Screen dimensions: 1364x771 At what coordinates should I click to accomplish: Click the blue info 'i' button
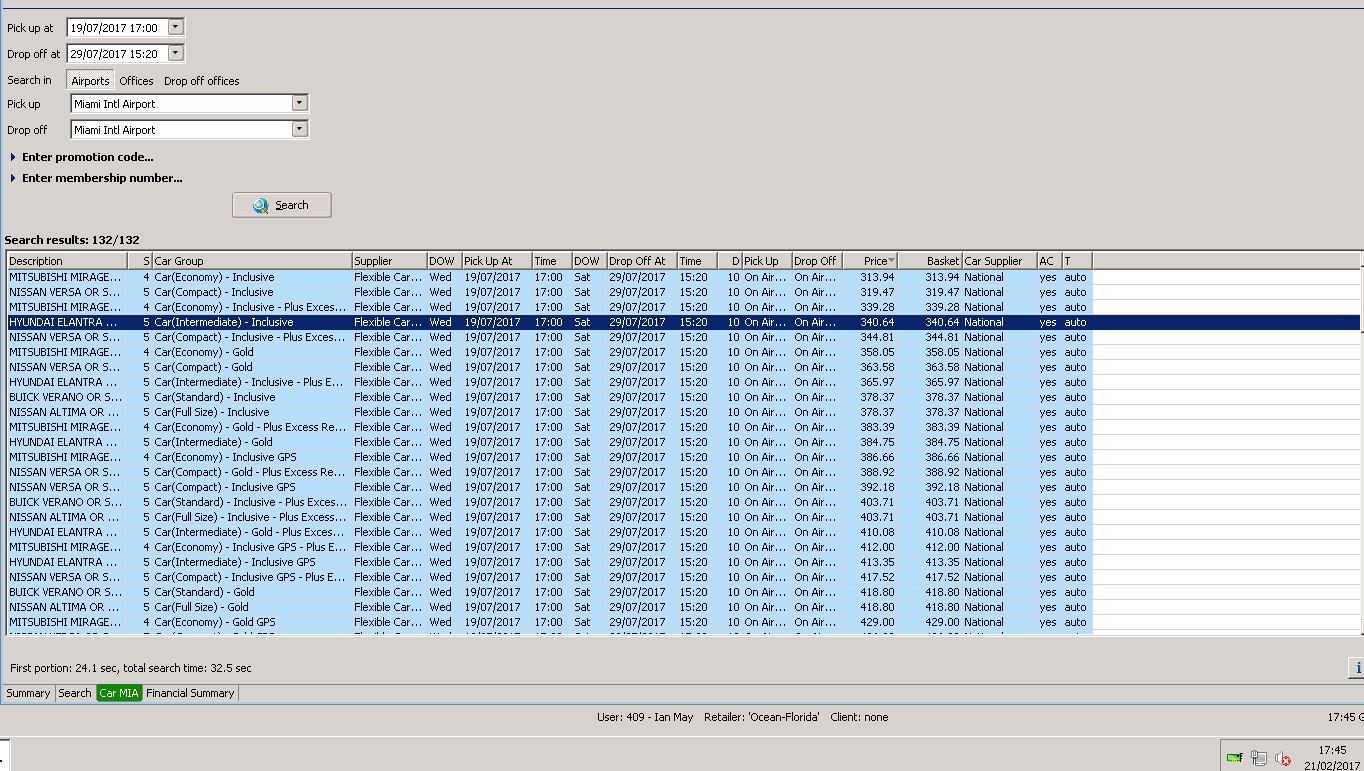pos(1357,668)
